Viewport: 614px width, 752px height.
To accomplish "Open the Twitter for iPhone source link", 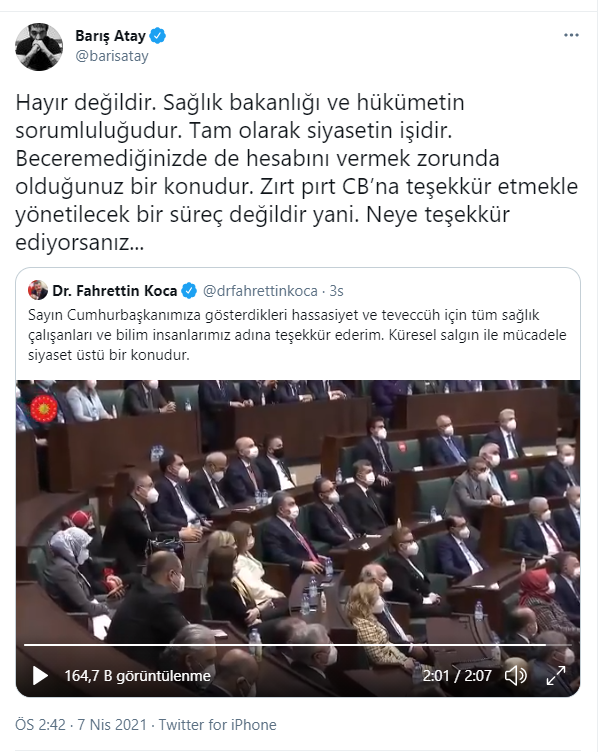I will [218, 724].
